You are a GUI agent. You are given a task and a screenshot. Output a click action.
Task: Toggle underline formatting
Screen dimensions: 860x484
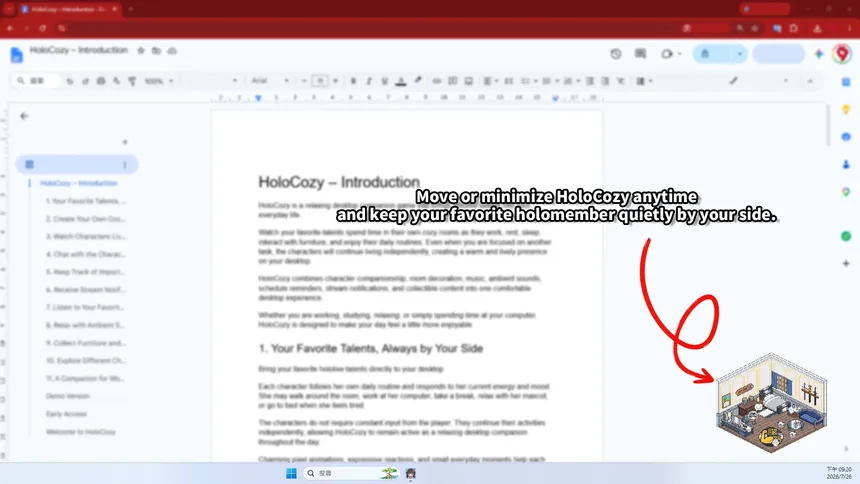(x=384, y=81)
